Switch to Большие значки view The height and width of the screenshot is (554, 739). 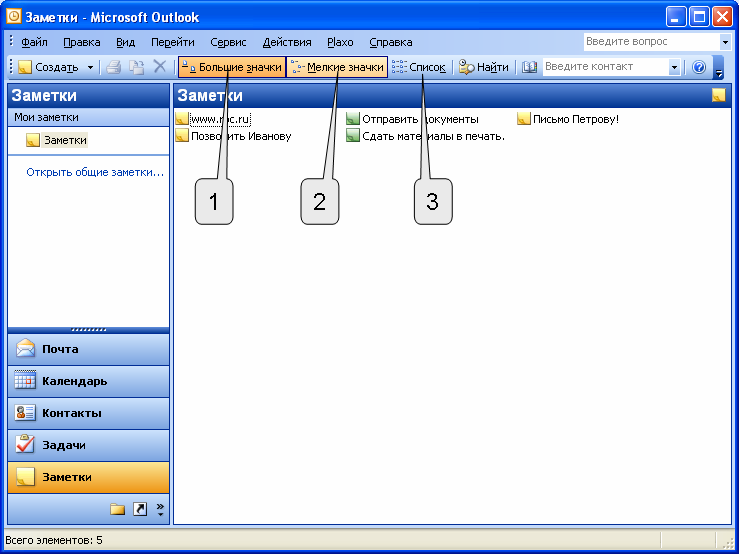[x=232, y=67]
